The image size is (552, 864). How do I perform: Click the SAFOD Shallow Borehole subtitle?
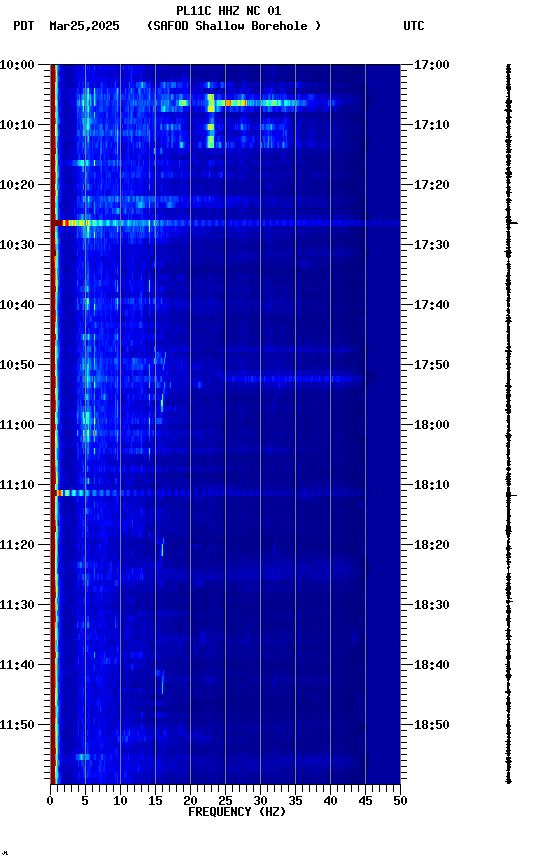tap(234, 26)
